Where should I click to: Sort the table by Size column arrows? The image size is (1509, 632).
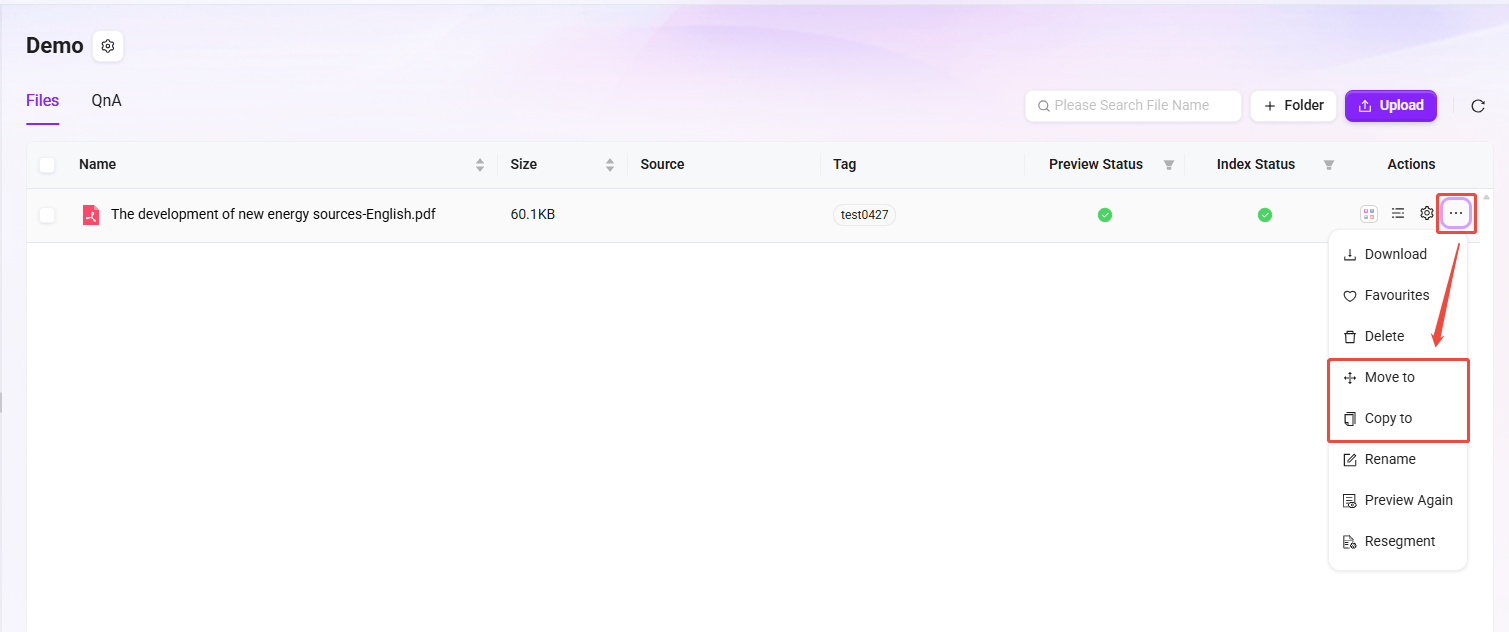point(610,165)
